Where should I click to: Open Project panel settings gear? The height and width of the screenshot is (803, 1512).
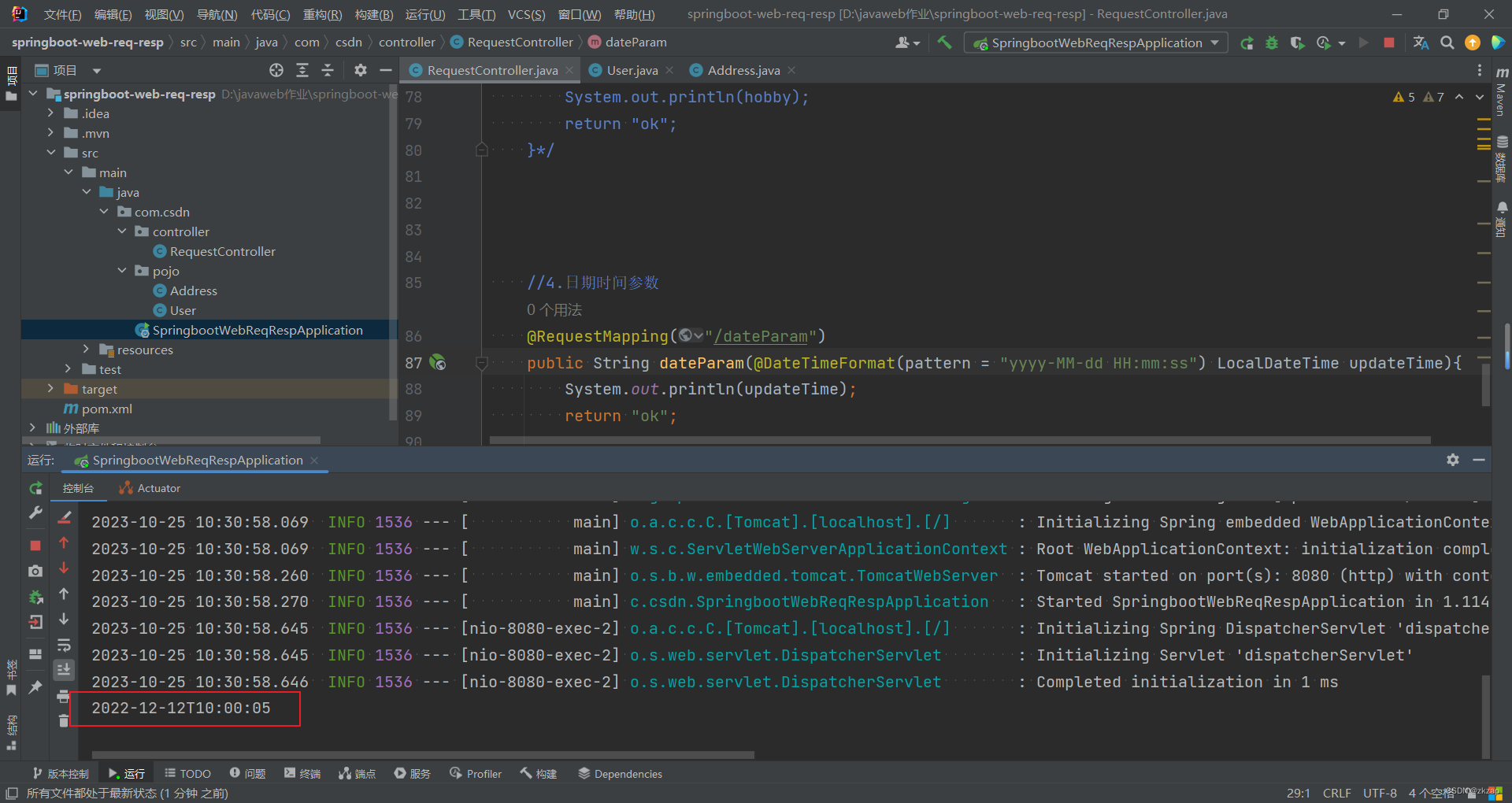(x=361, y=70)
